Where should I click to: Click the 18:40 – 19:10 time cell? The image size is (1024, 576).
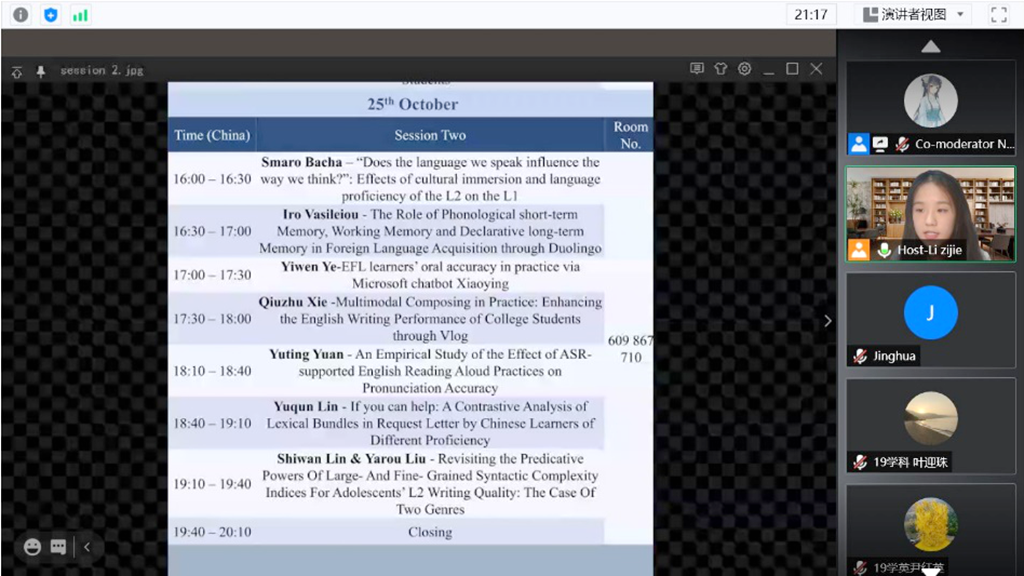[212, 423]
